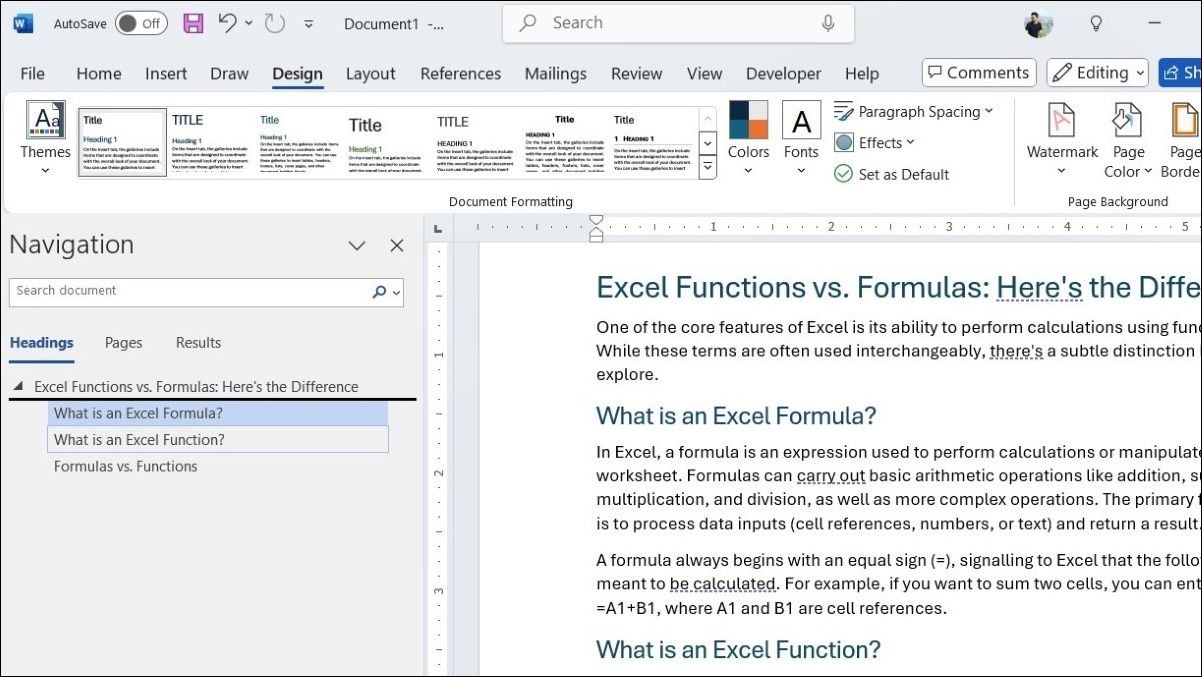Viewport: 1202px width, 677px height.
Task: Jump to 'What is an Excel Function?' navigation item
Action: pos(218,440)
